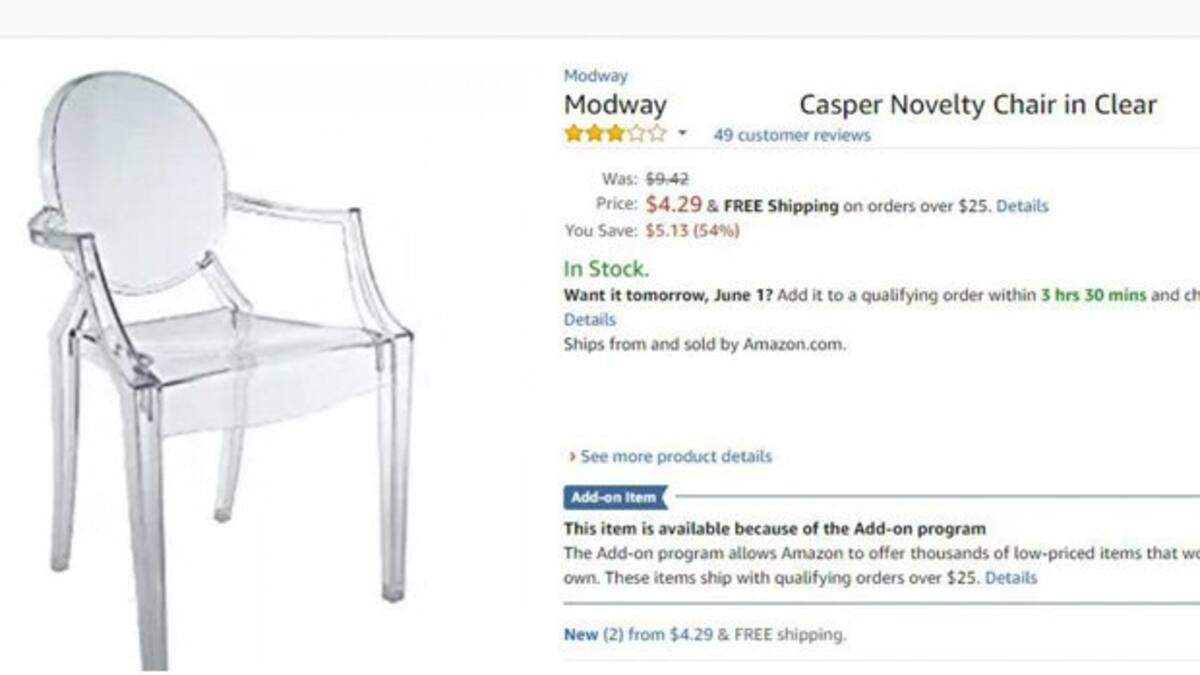Click the crossed-out $9.42 was price
This screenshot has height=675, width=1200.
[x=667, y=179]
